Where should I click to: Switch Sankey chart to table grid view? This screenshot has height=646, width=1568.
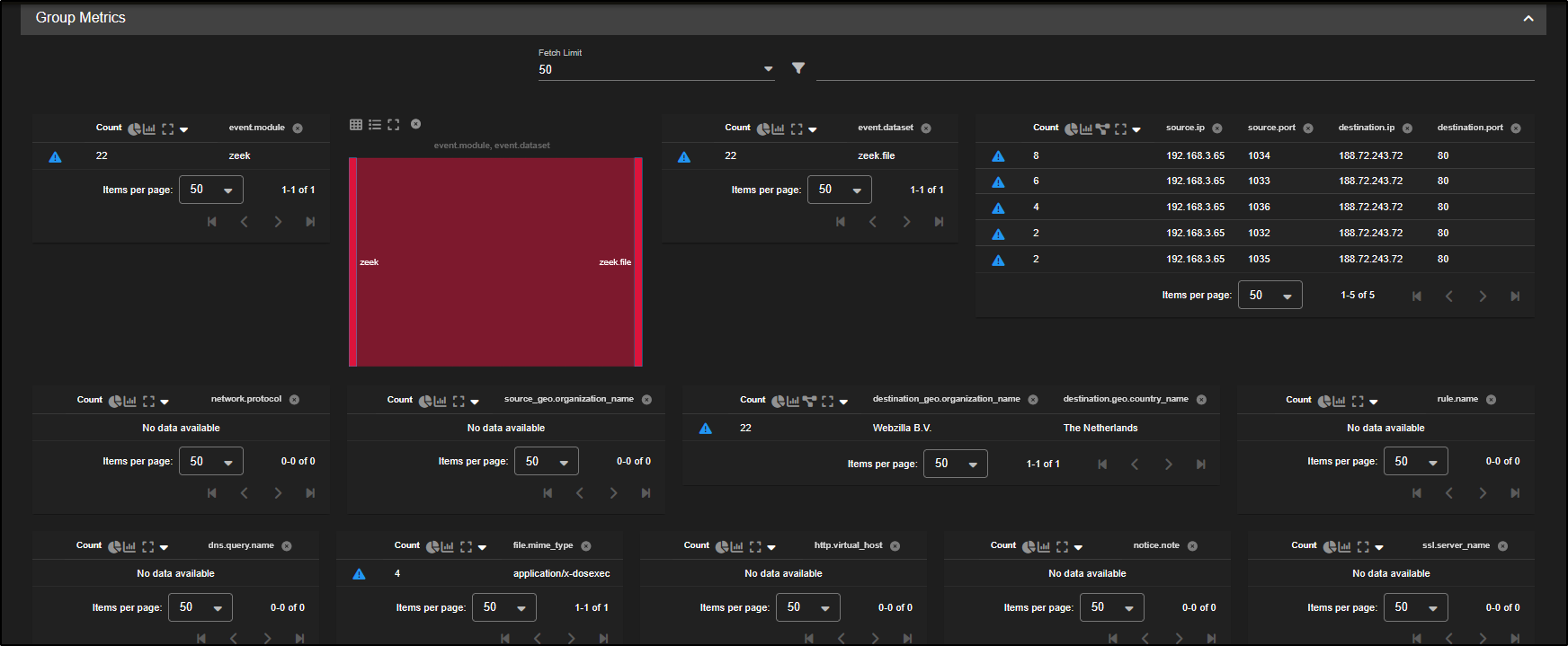pyautogui.click(x=356, y=125)
